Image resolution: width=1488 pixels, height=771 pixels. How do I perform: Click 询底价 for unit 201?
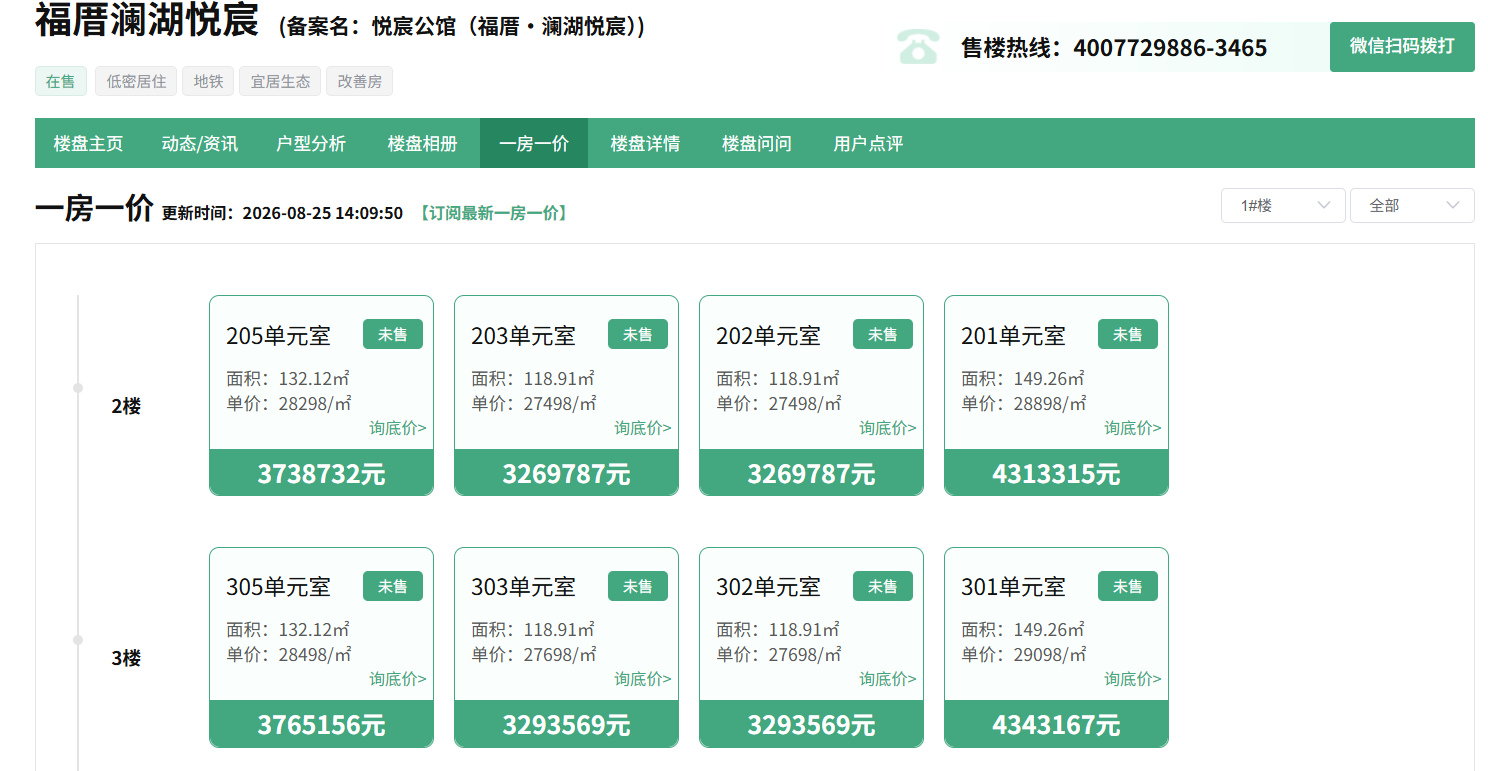pos(1133,428)
